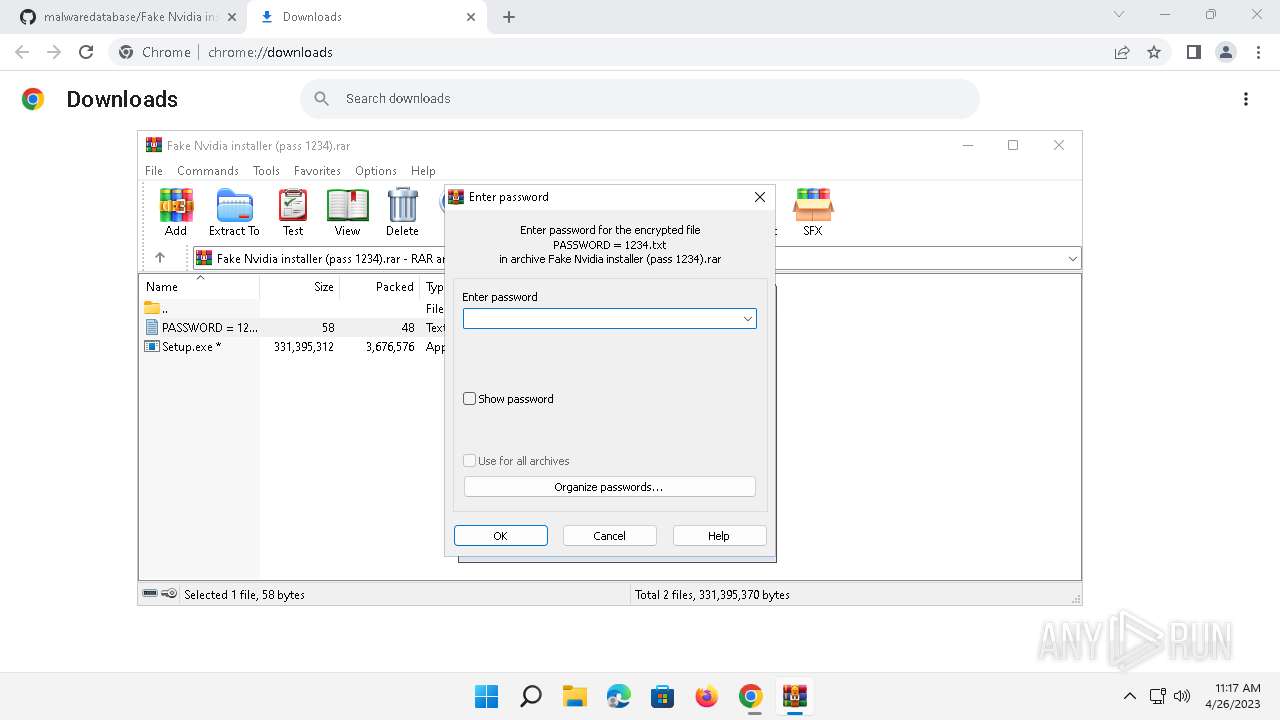The width and height of the screenshot is (1280, 720).
Task: Click Cancel in password dialog
Action: coord(610,536)
